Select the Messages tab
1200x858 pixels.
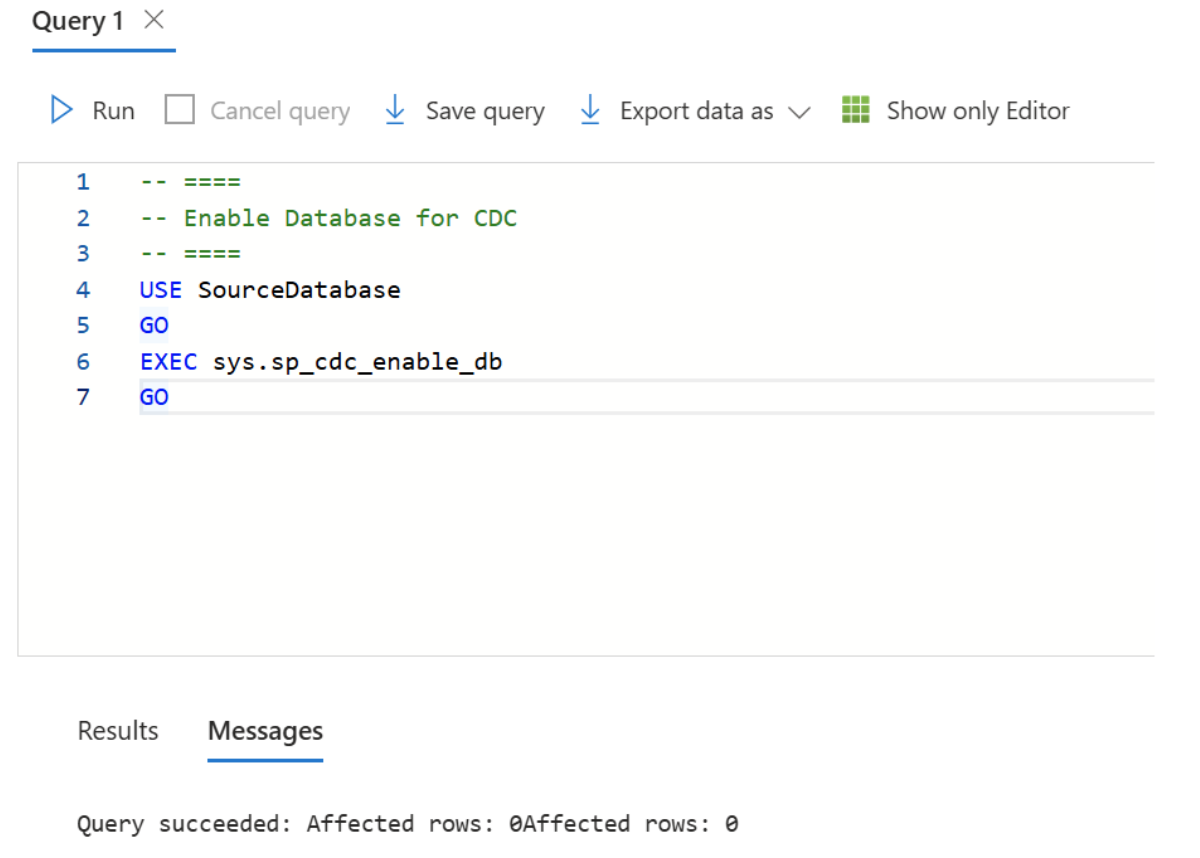click(265, 731)
